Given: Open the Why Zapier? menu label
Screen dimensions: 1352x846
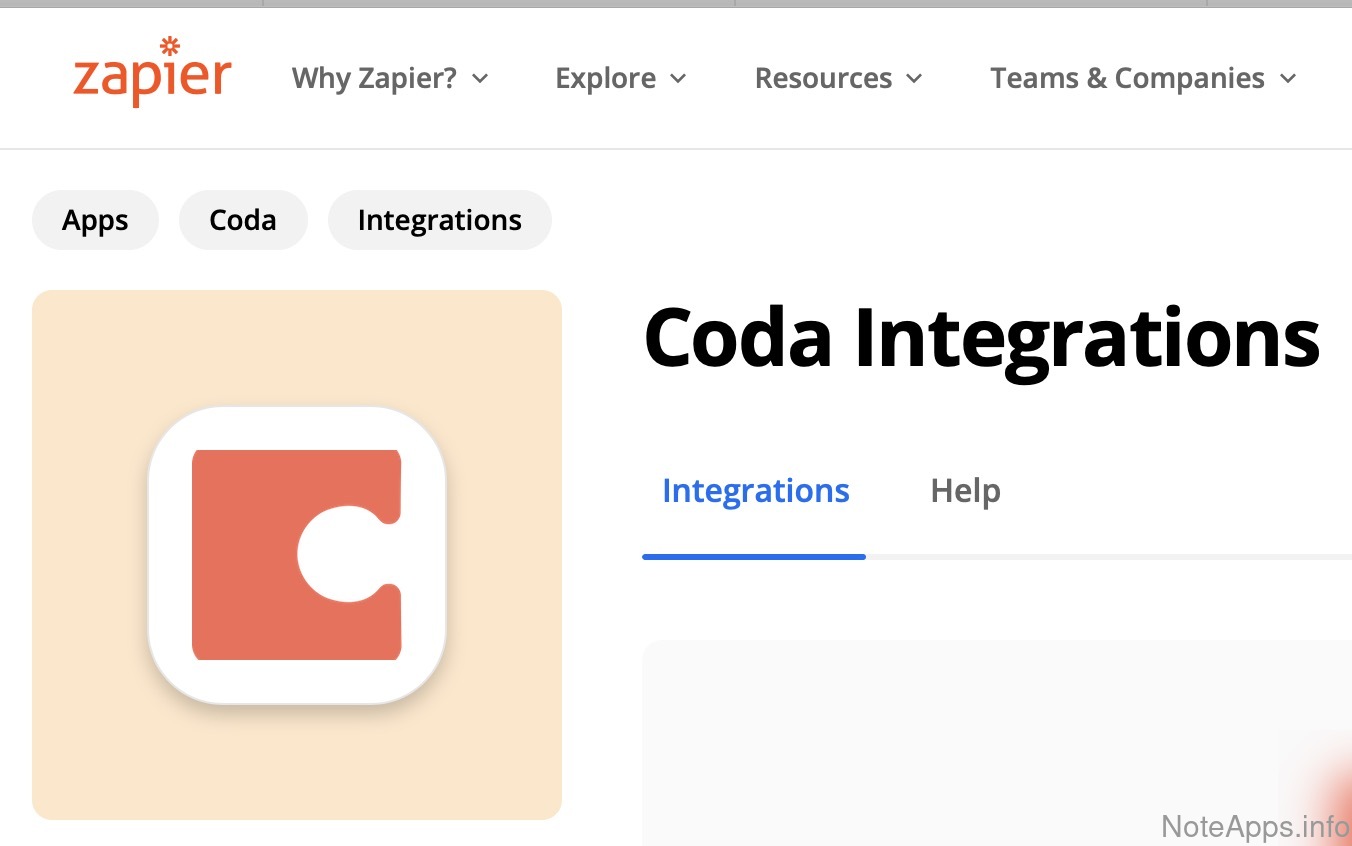Looking at the screenshot, I should pos(373,79).
